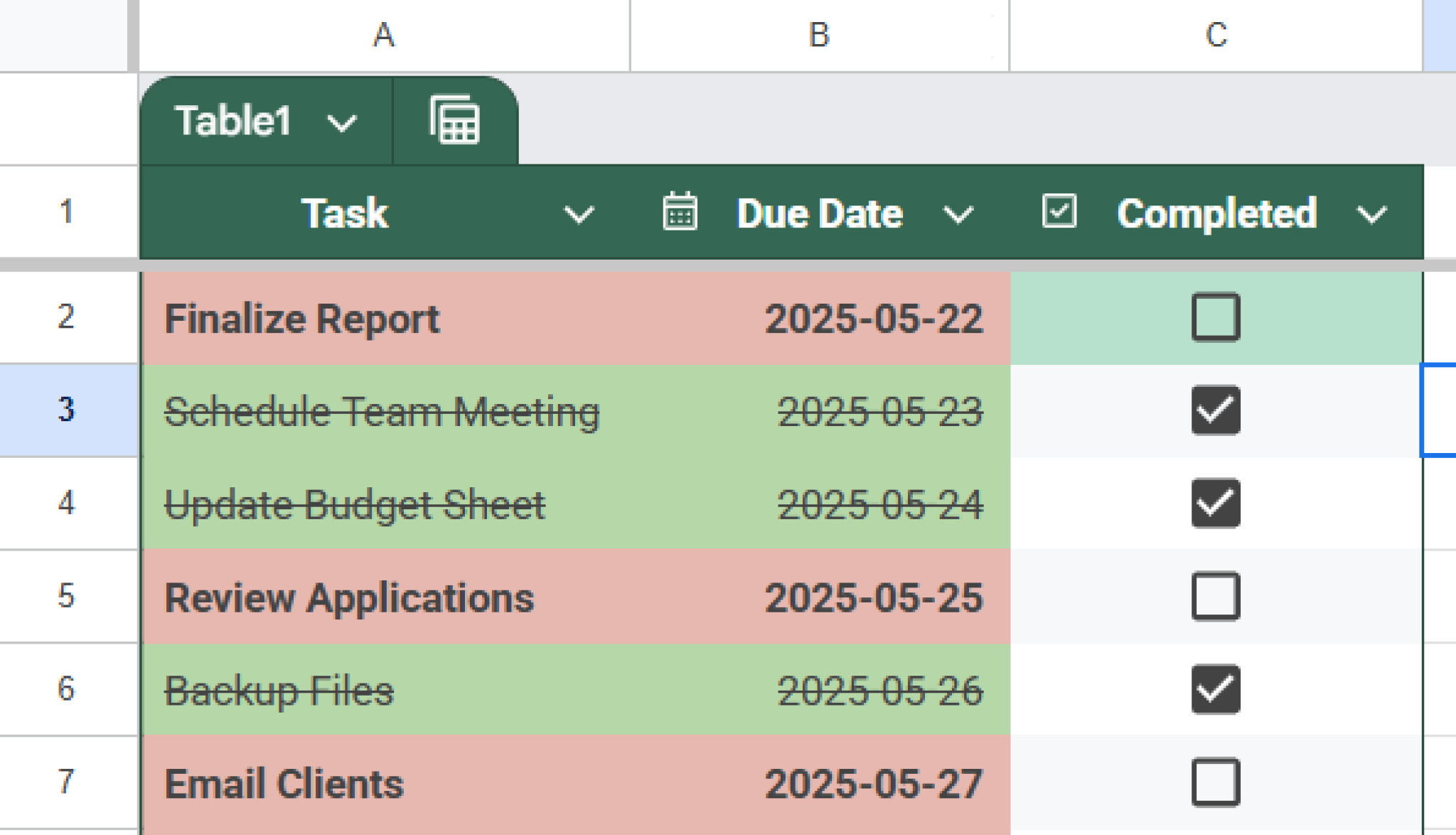Click the checkbox icon in Completed header
Viewport: 1456px width, 835px height.
coord(1059,211)
